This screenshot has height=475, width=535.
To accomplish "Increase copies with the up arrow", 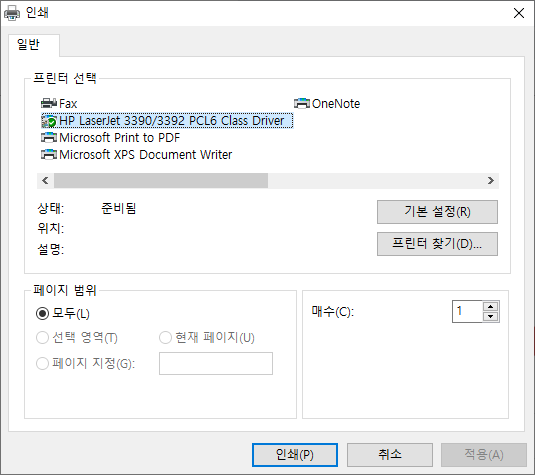I will click(491, 306).
